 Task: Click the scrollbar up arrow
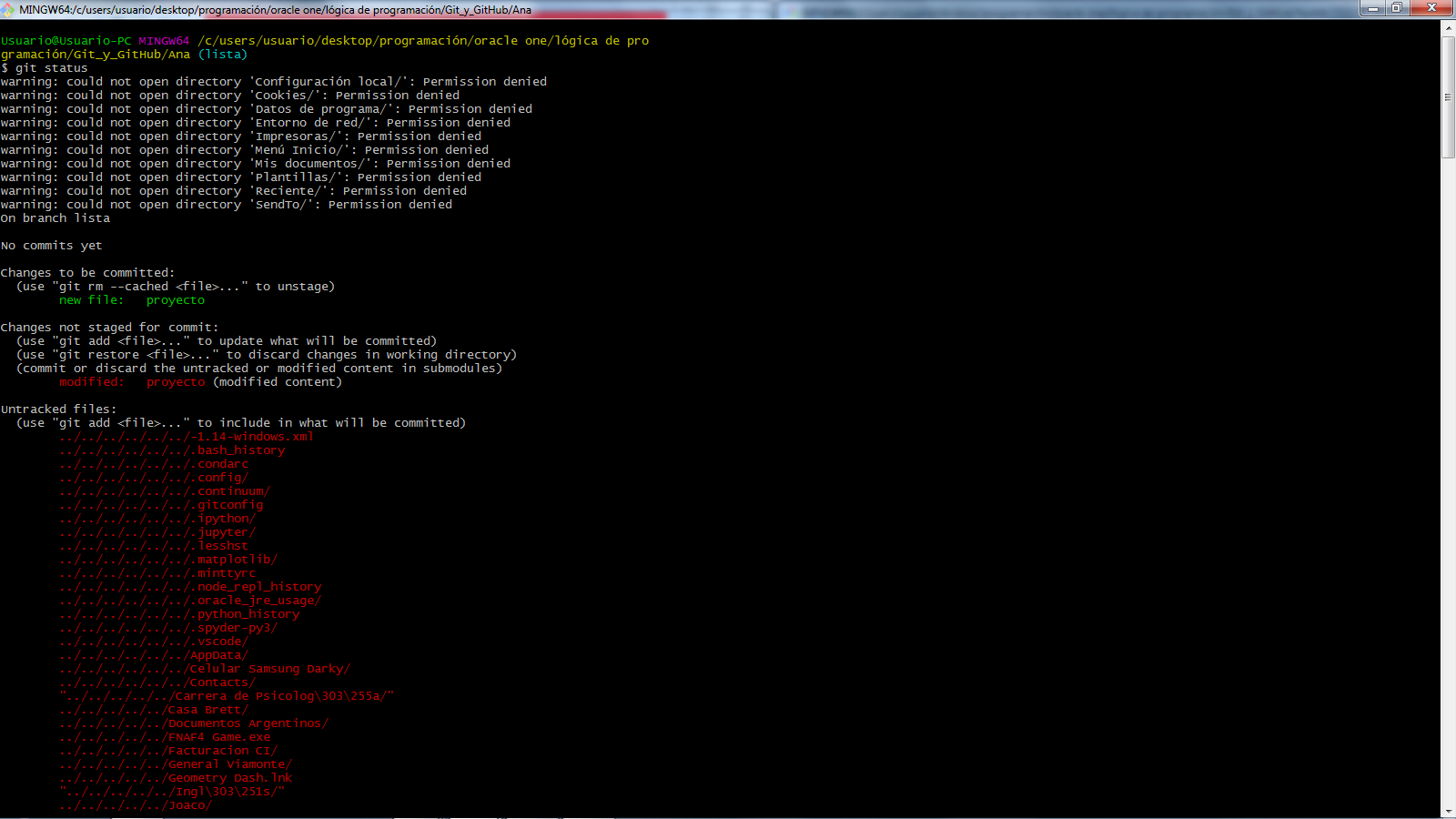click(1448, 27)
